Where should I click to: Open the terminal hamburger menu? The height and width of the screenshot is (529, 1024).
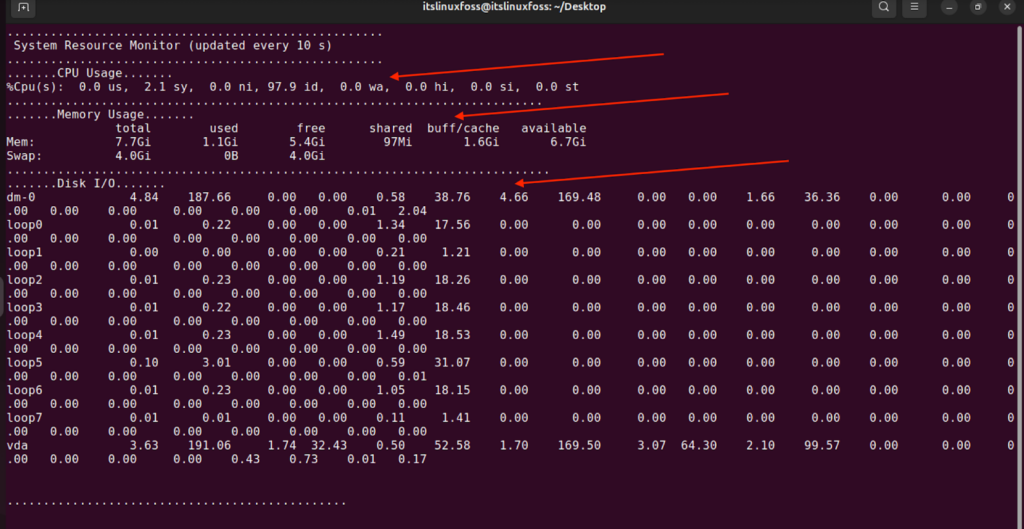[x=914, y=8]
